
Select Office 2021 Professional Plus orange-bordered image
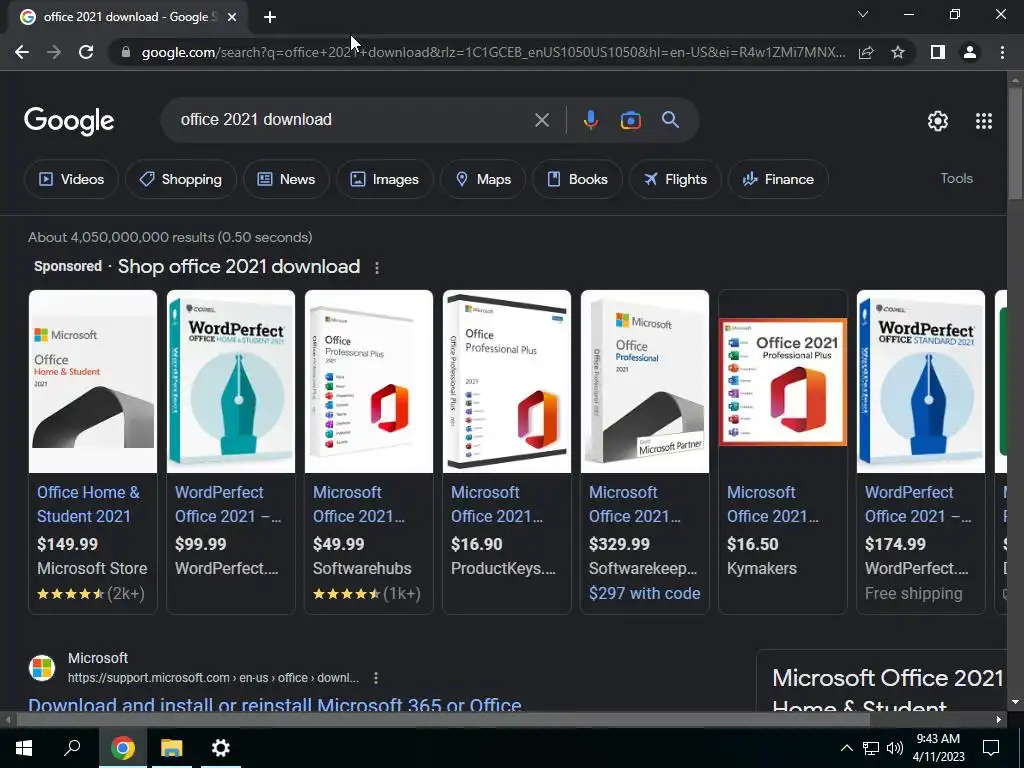click(782, 382)
